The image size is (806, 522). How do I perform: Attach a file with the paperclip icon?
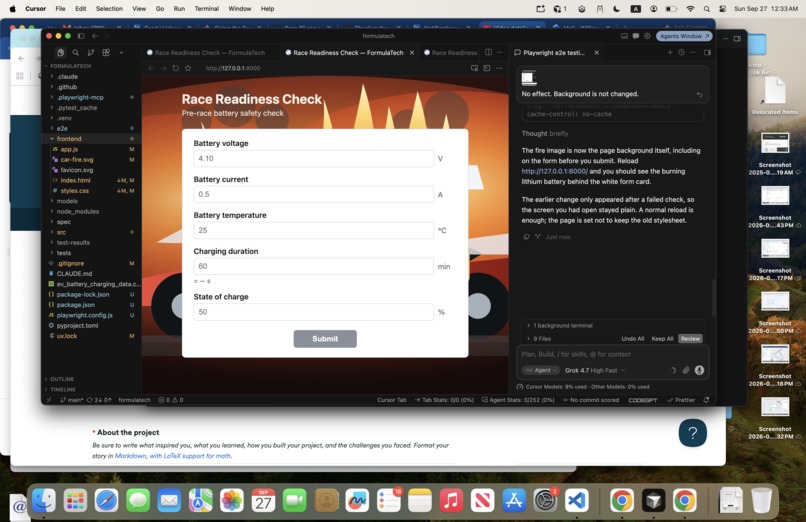click(x=686, y=370)
